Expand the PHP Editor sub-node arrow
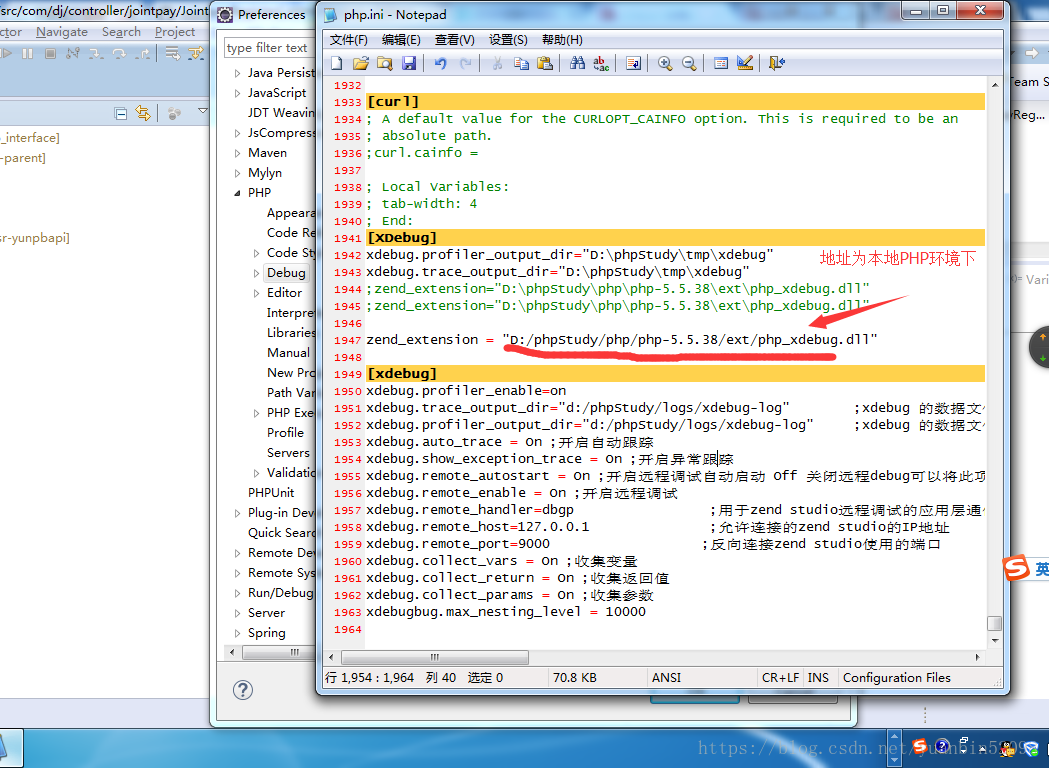 (256, 293)
